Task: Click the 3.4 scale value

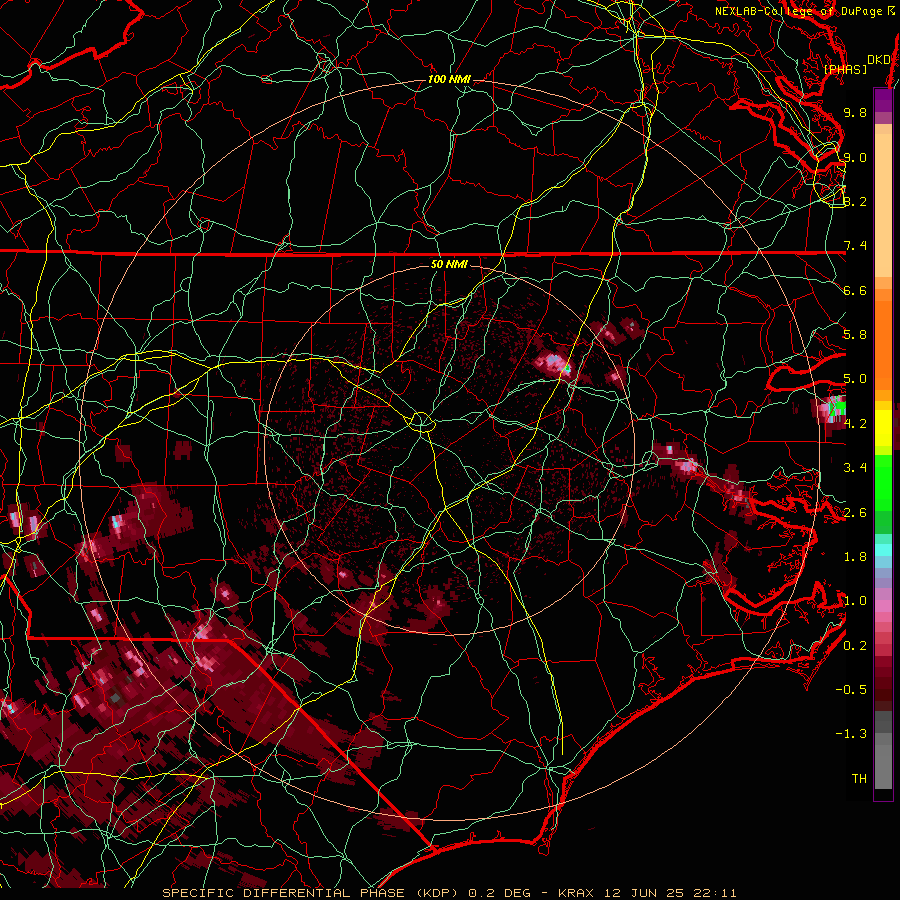Action: pyautogui.click(x=855, y=468)
